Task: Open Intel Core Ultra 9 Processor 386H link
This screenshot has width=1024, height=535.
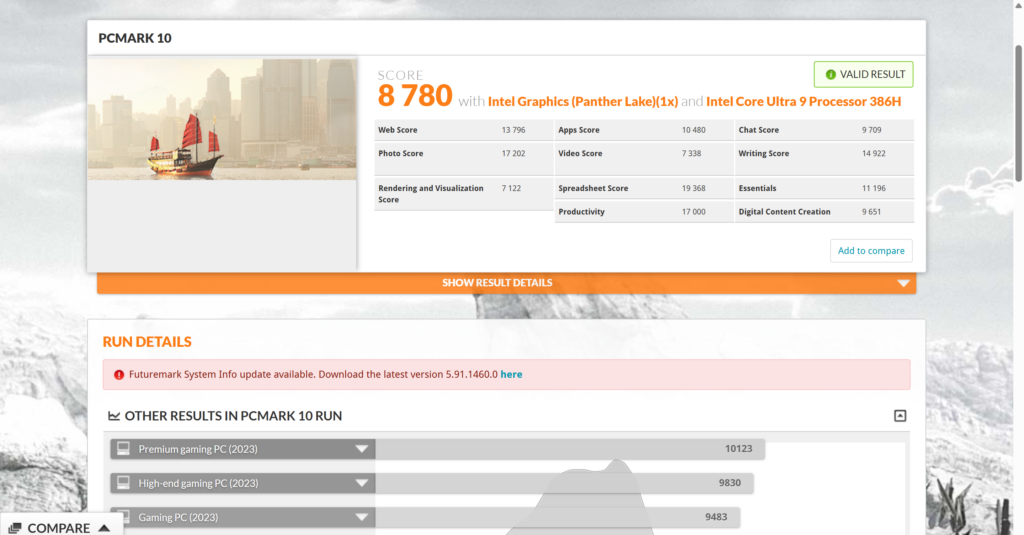Action: pos(803,101)
